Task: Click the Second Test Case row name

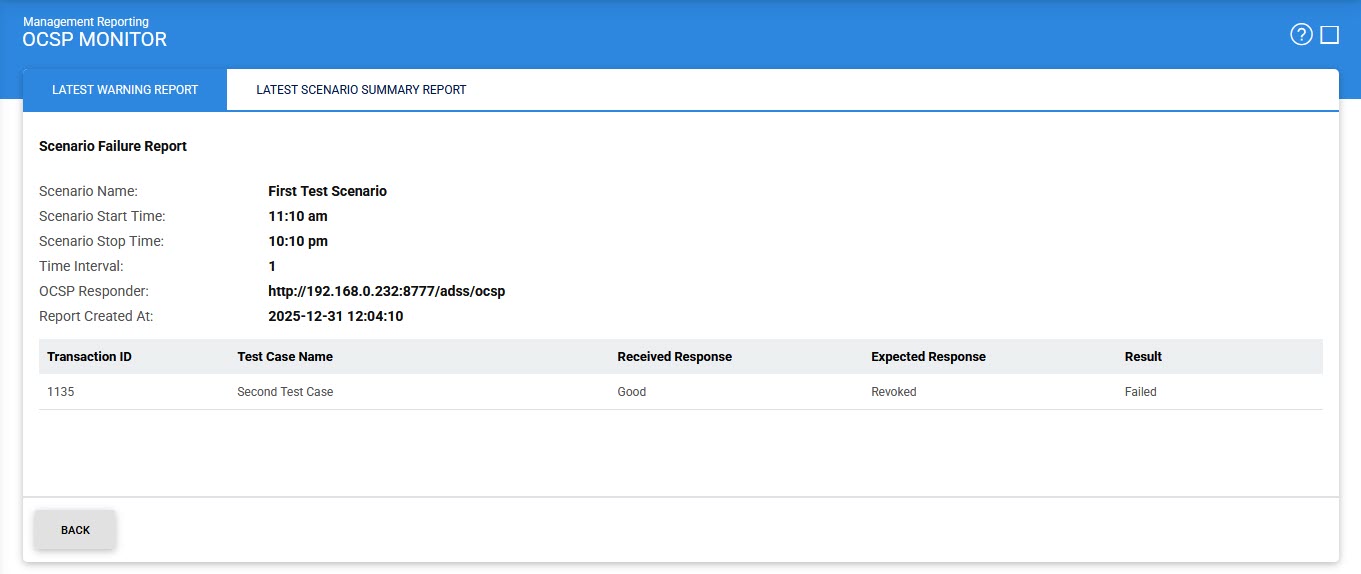Action: tap(285, 392)
